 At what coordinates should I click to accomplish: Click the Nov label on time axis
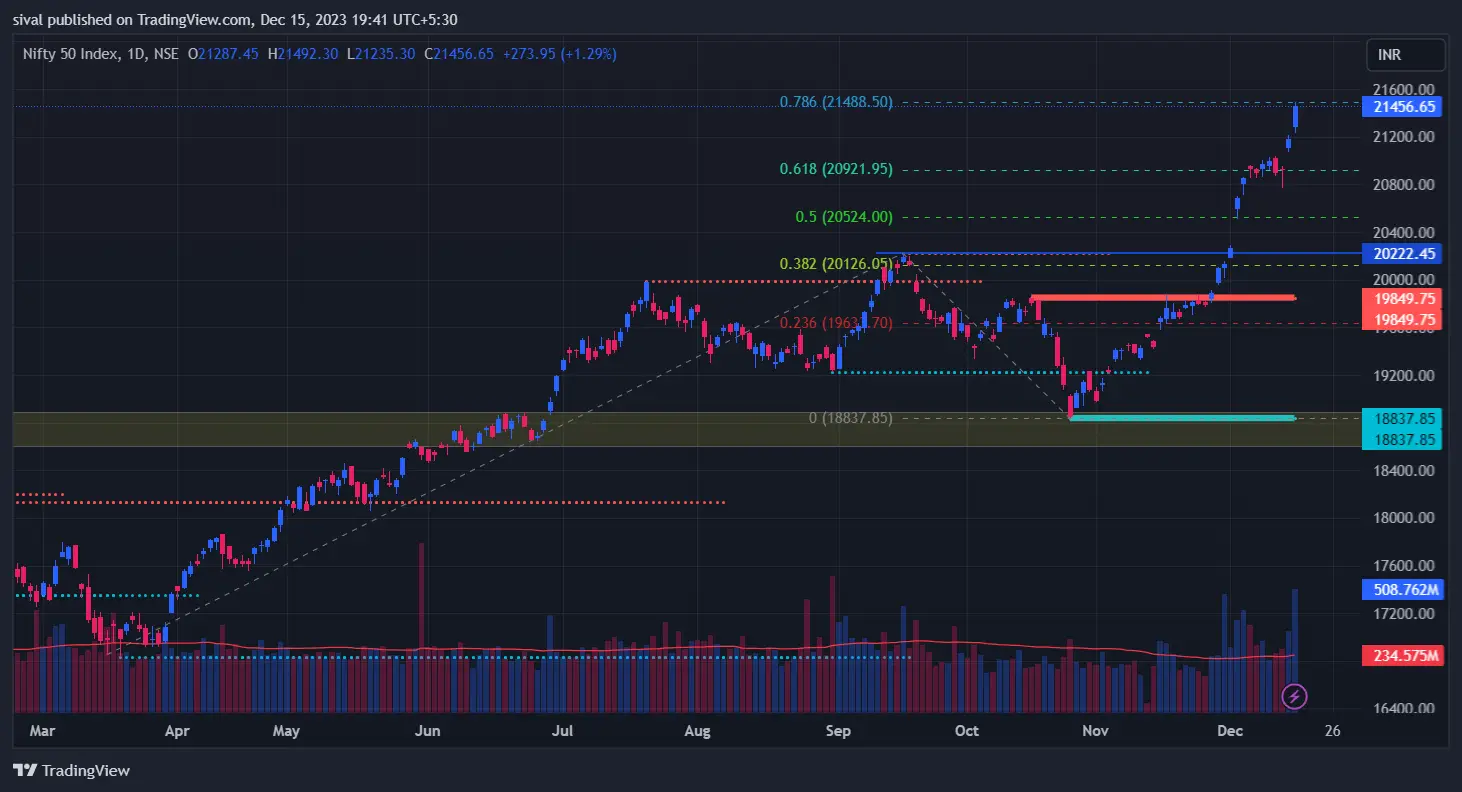1096,731
